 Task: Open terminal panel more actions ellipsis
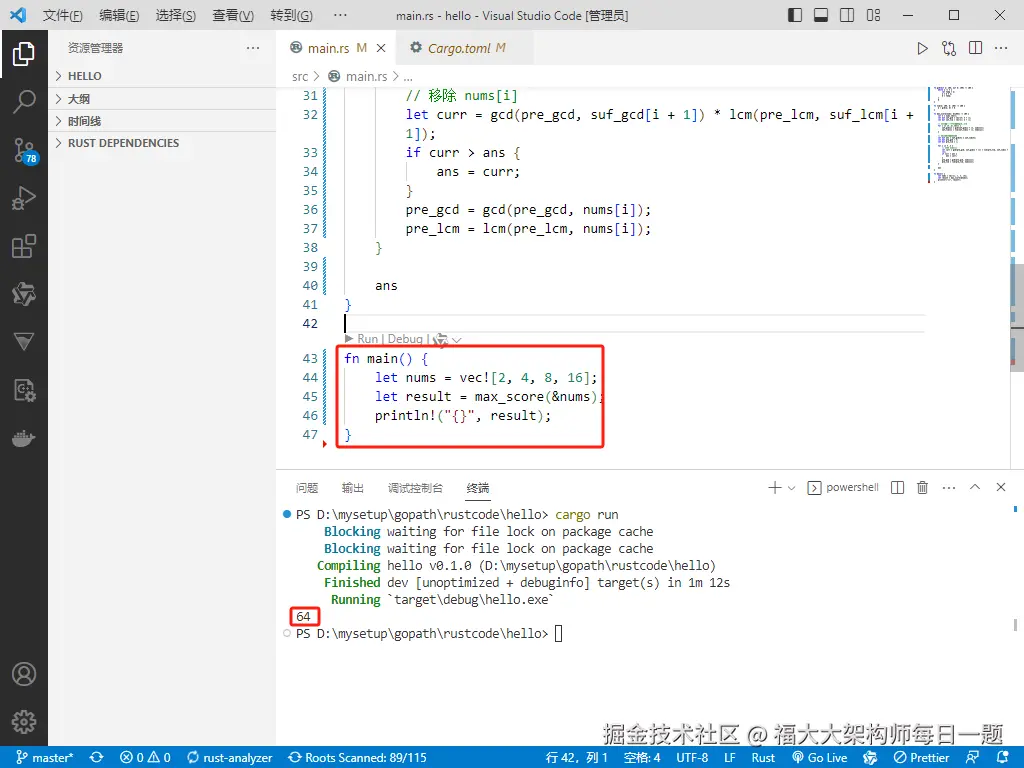(x=949, y=488)
